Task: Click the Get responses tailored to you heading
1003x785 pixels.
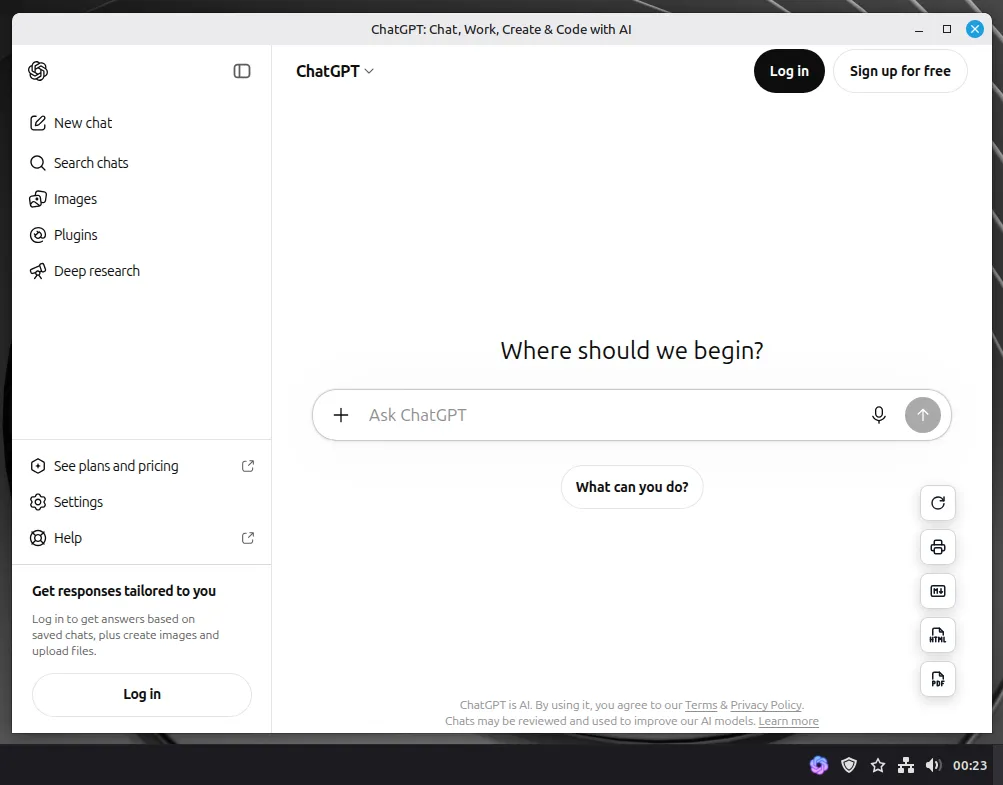Action: tap(124, 591)
